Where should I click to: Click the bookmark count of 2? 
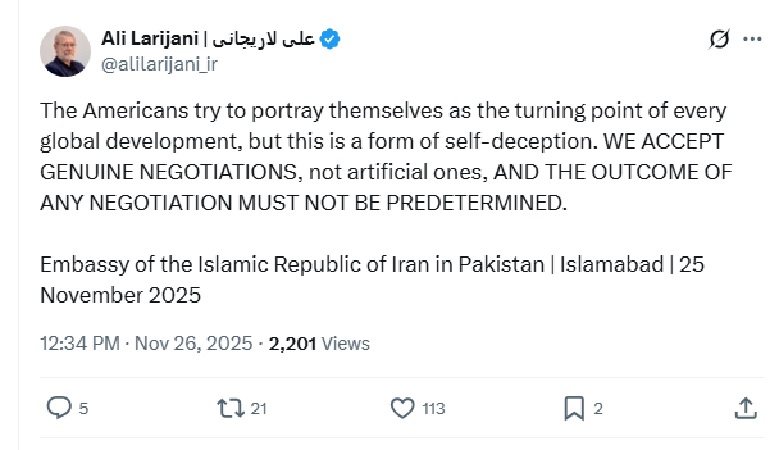(x=598, y=408)
